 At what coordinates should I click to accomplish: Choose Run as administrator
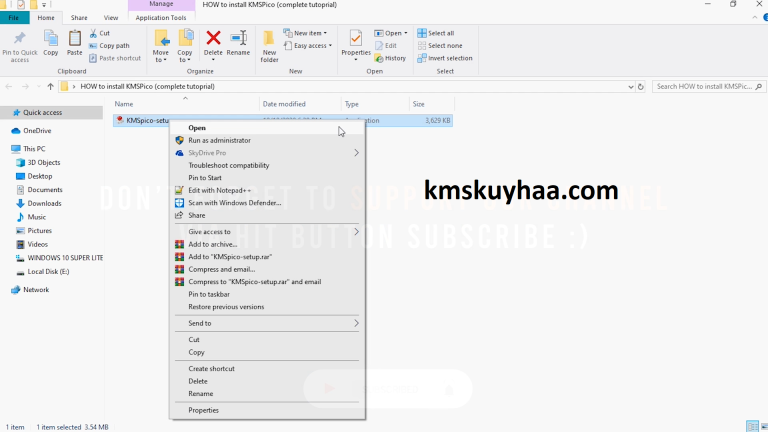click(x=267, y=140)
